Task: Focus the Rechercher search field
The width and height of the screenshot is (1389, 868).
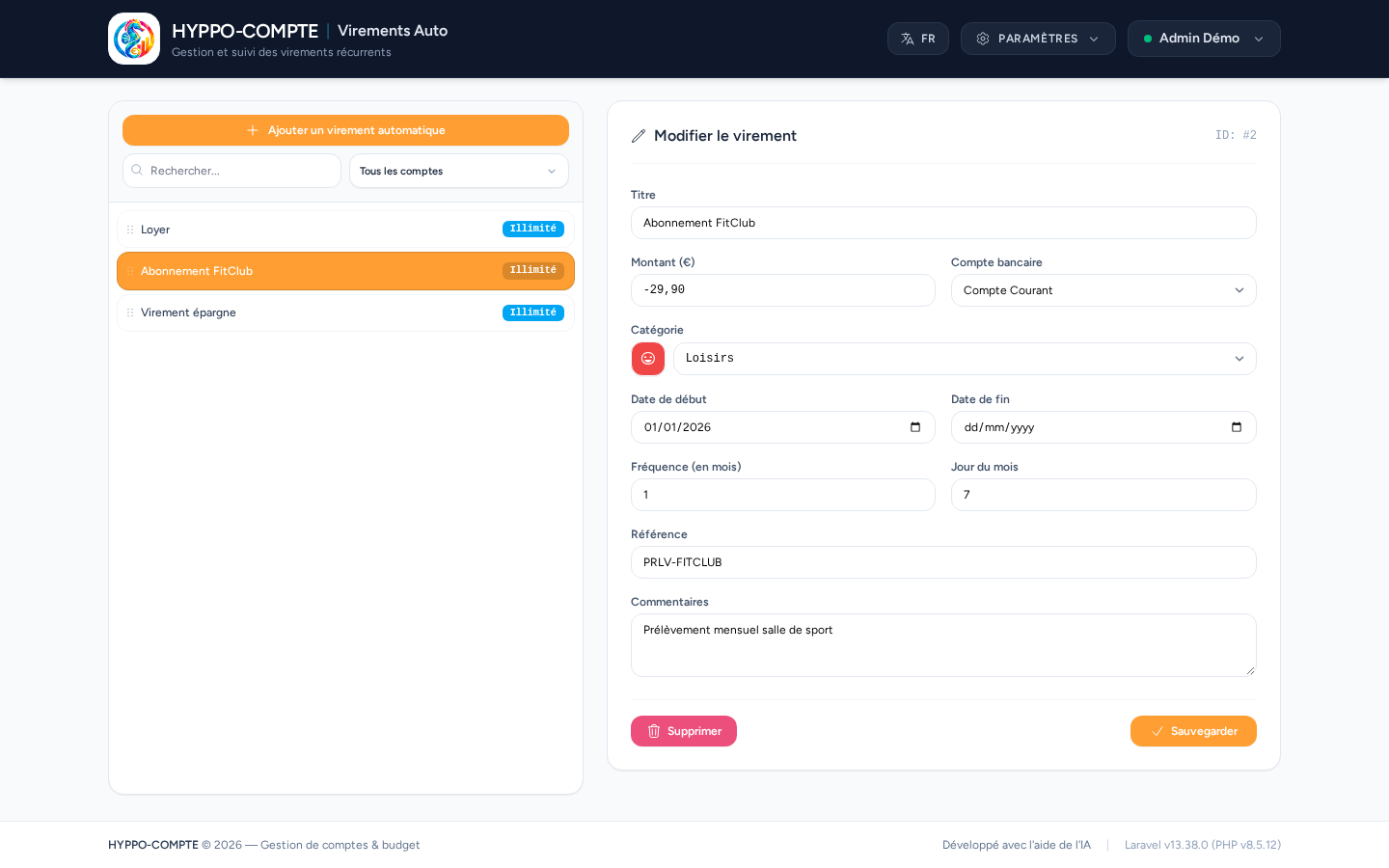Action: coord(231,171)
